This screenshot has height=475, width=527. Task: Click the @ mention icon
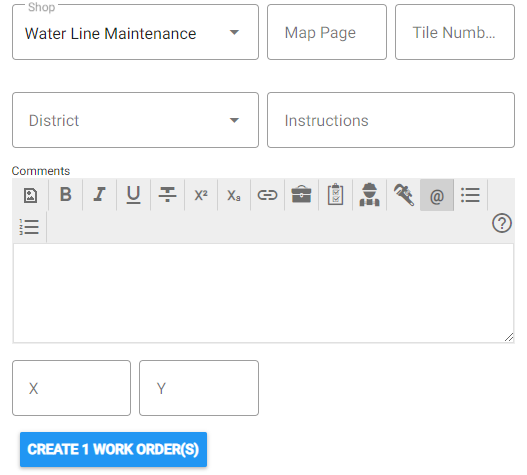tap(437, 195)
